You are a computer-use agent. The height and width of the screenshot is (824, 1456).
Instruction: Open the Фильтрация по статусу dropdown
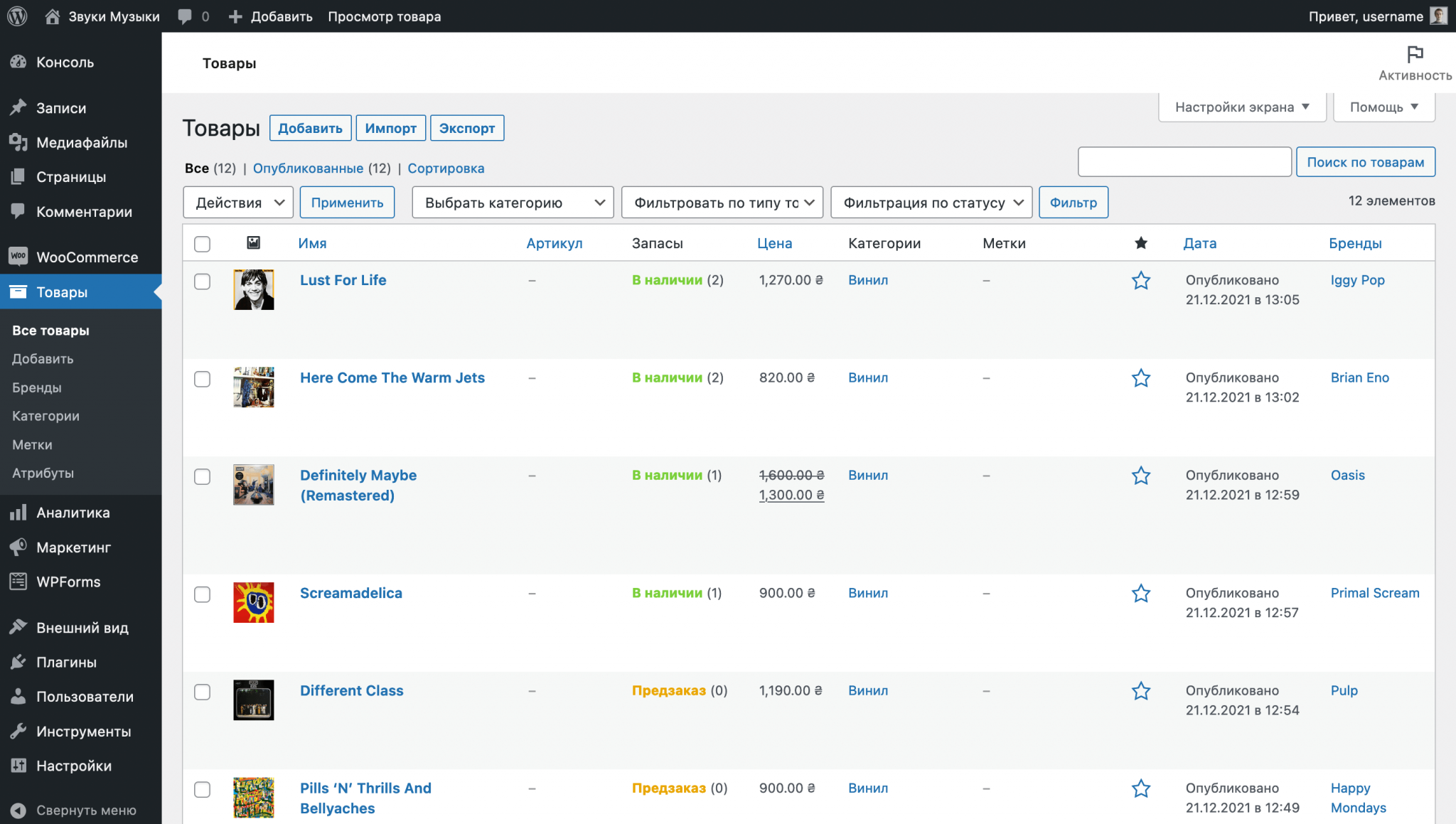931,202
